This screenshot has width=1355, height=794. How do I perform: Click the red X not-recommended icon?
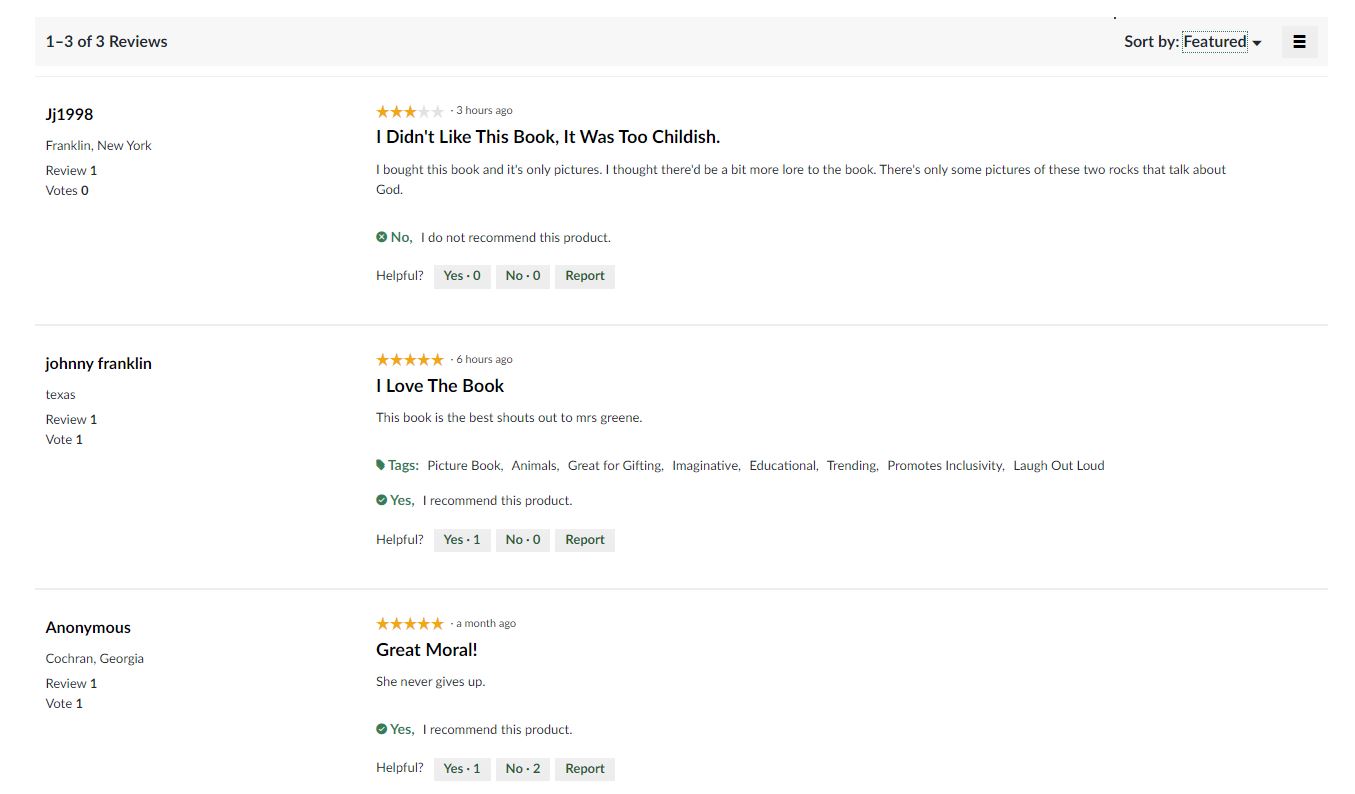pyautogui.click(x=382, y=237)
